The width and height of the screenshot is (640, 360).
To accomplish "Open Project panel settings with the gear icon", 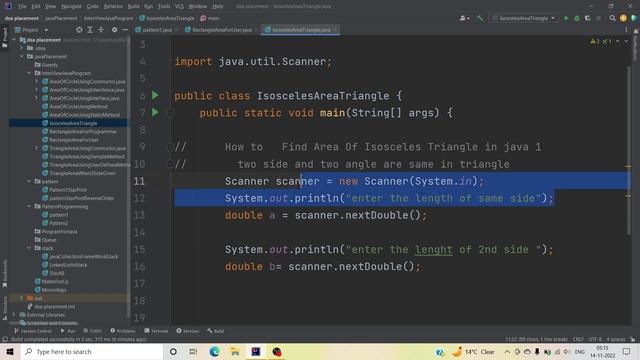I will pyautogui.click(x=114, y=30).
